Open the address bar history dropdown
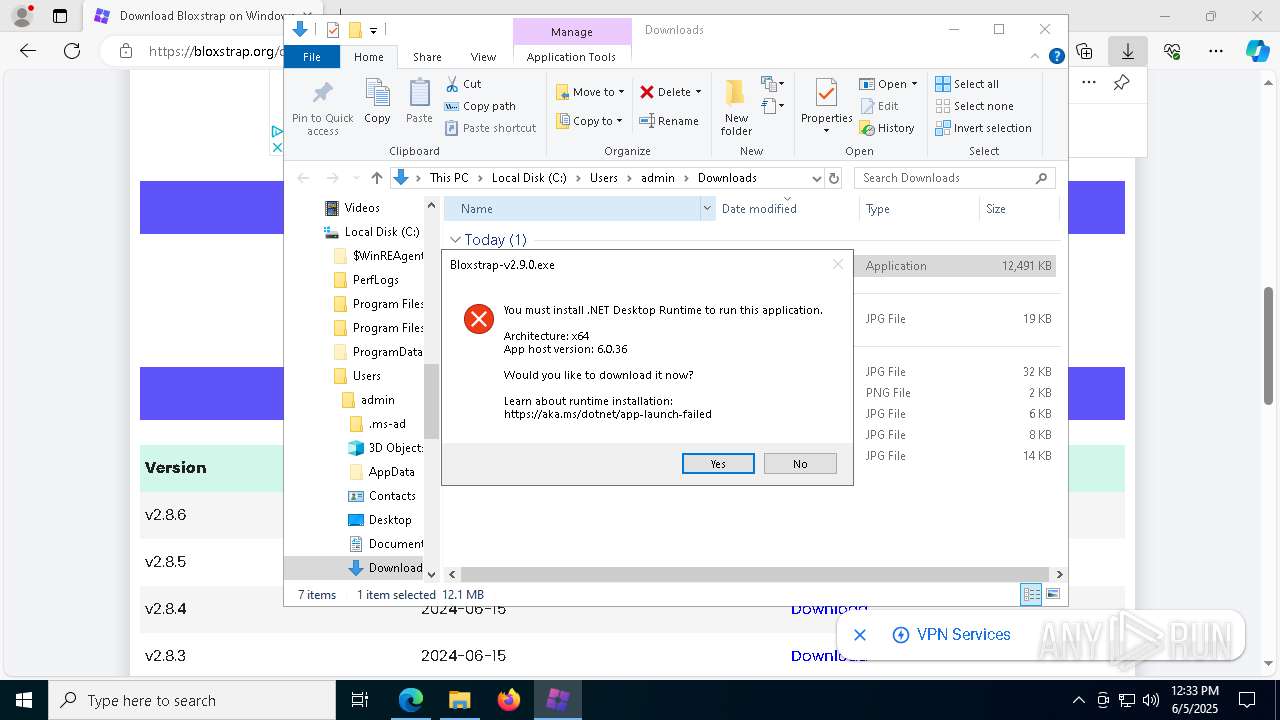Image resolution: width=1280 pixels, height=720 pixels. 816,178
